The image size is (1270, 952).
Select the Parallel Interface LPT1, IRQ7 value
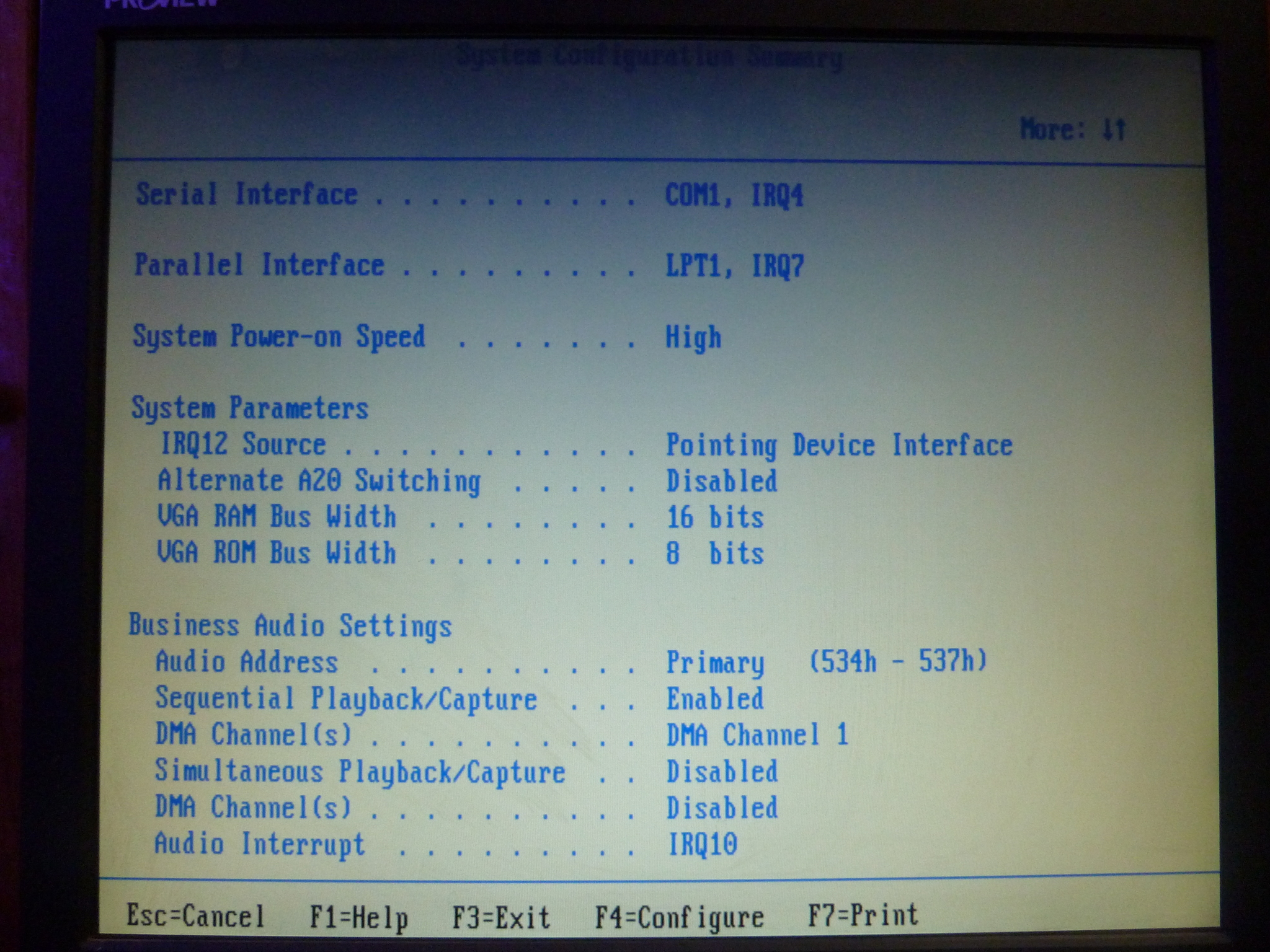coord(735,267)
